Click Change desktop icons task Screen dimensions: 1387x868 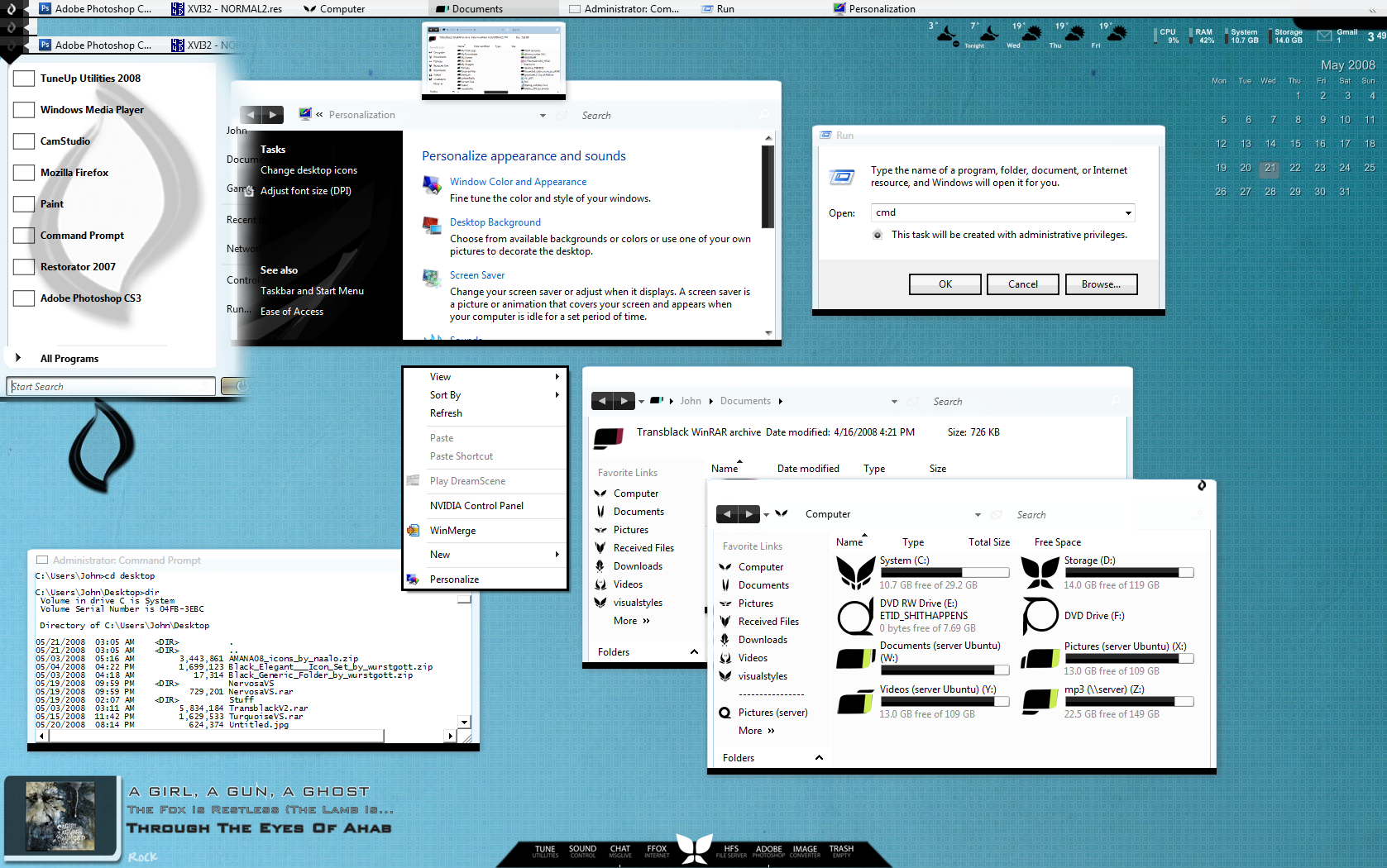tap(308, 170)
